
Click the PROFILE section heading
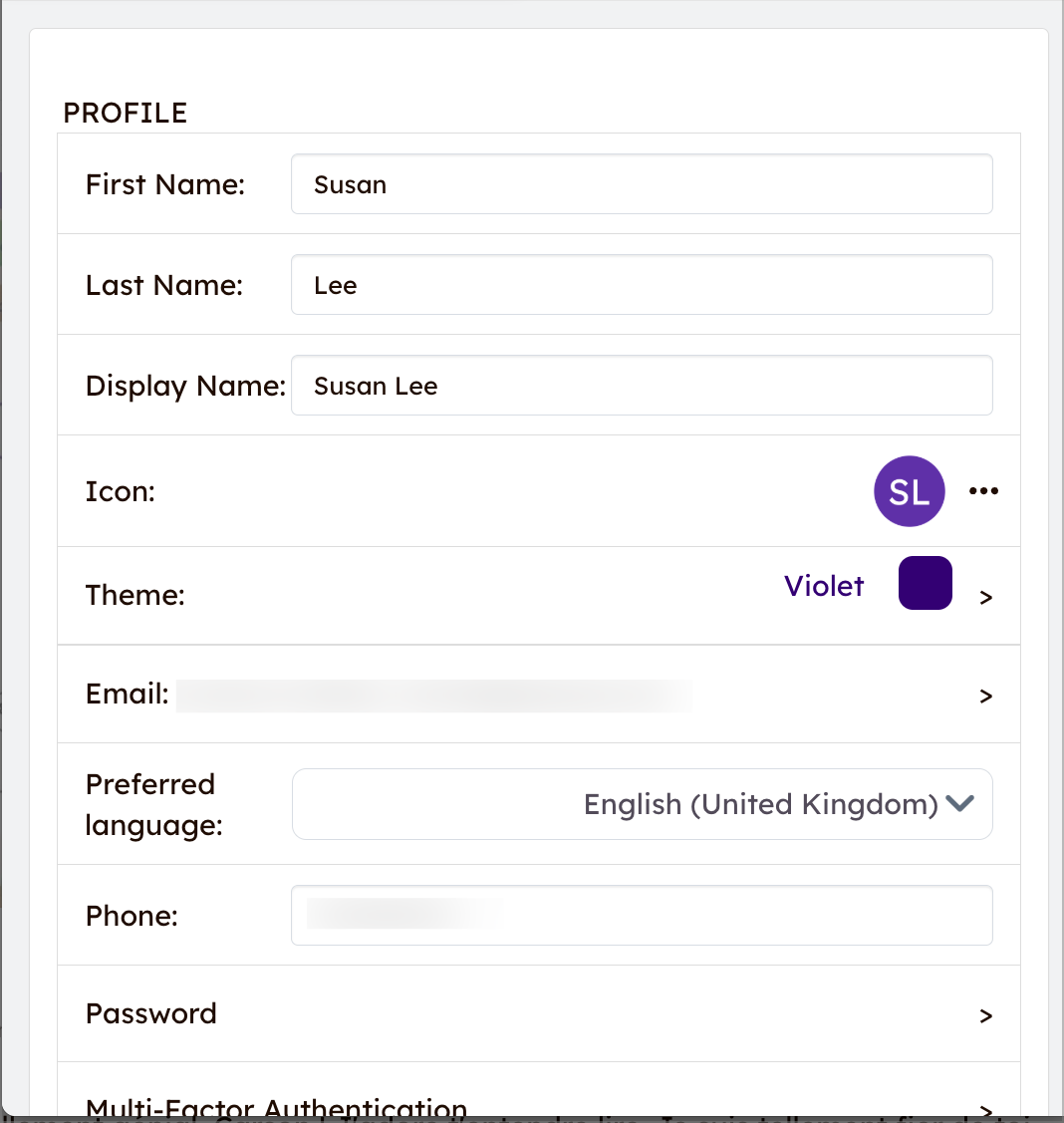point(126,113)
